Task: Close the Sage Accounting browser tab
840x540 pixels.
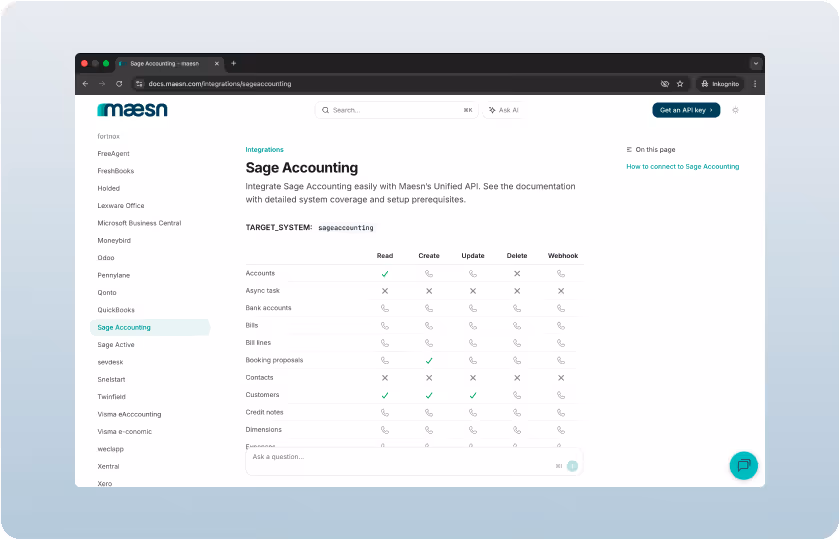Action: pos(217,63)
